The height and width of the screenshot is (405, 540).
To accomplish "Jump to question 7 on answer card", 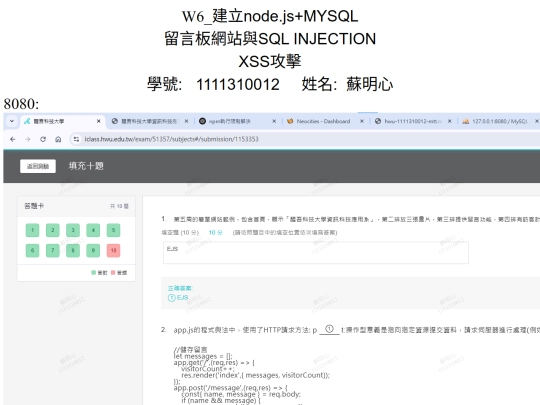I will pyautogui.click(x=53, y=250).
